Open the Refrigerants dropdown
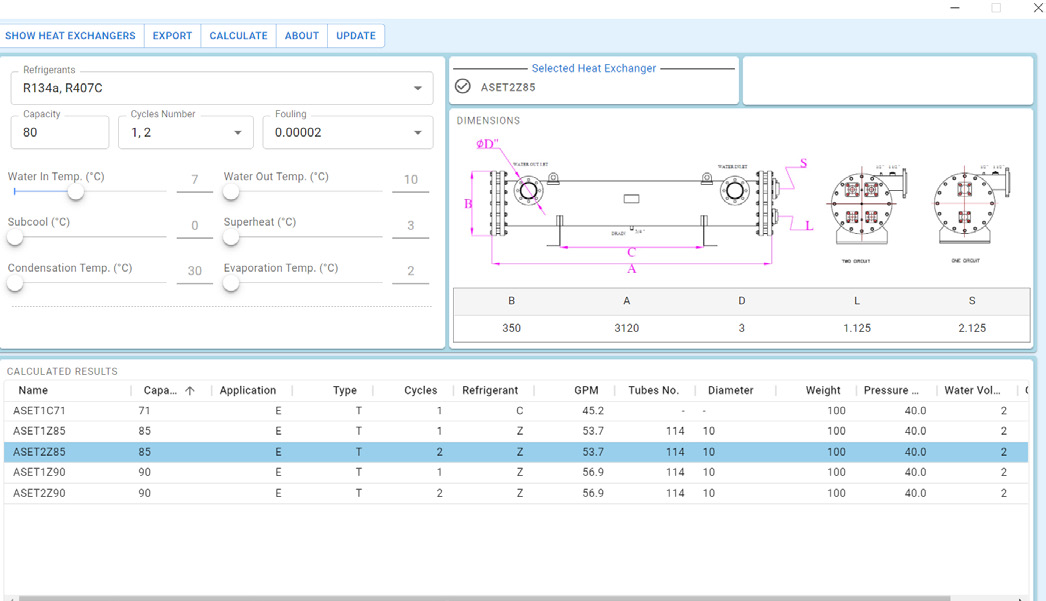The height and width of the screenshot is (601, 1046). [x=417, y=88]
